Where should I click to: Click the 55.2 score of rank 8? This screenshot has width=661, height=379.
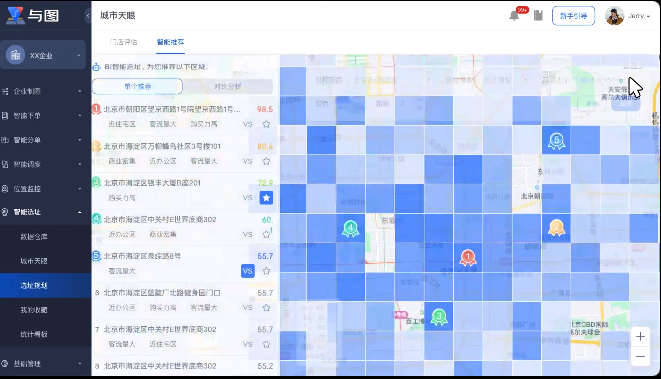(x=265, y=366)
